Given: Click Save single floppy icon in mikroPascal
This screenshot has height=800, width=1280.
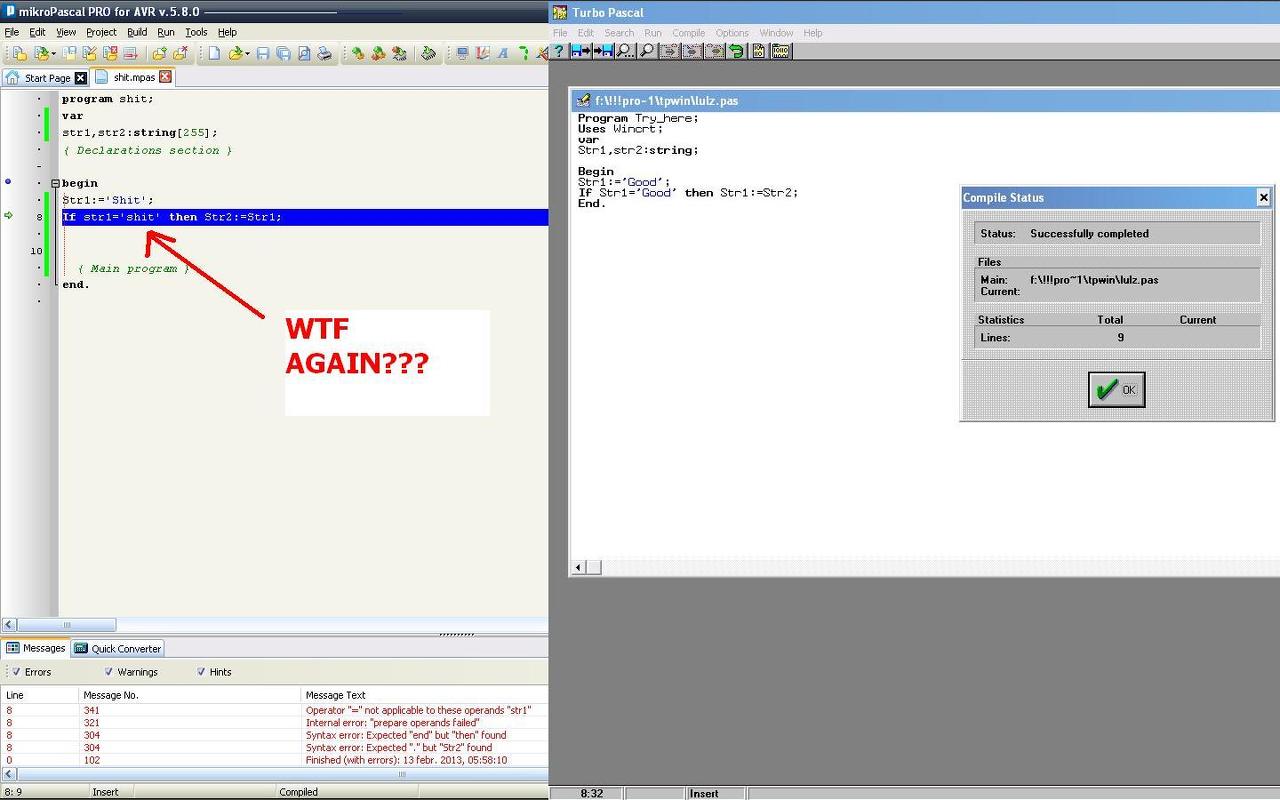Looking at the screenshot, I should (263, 54).
